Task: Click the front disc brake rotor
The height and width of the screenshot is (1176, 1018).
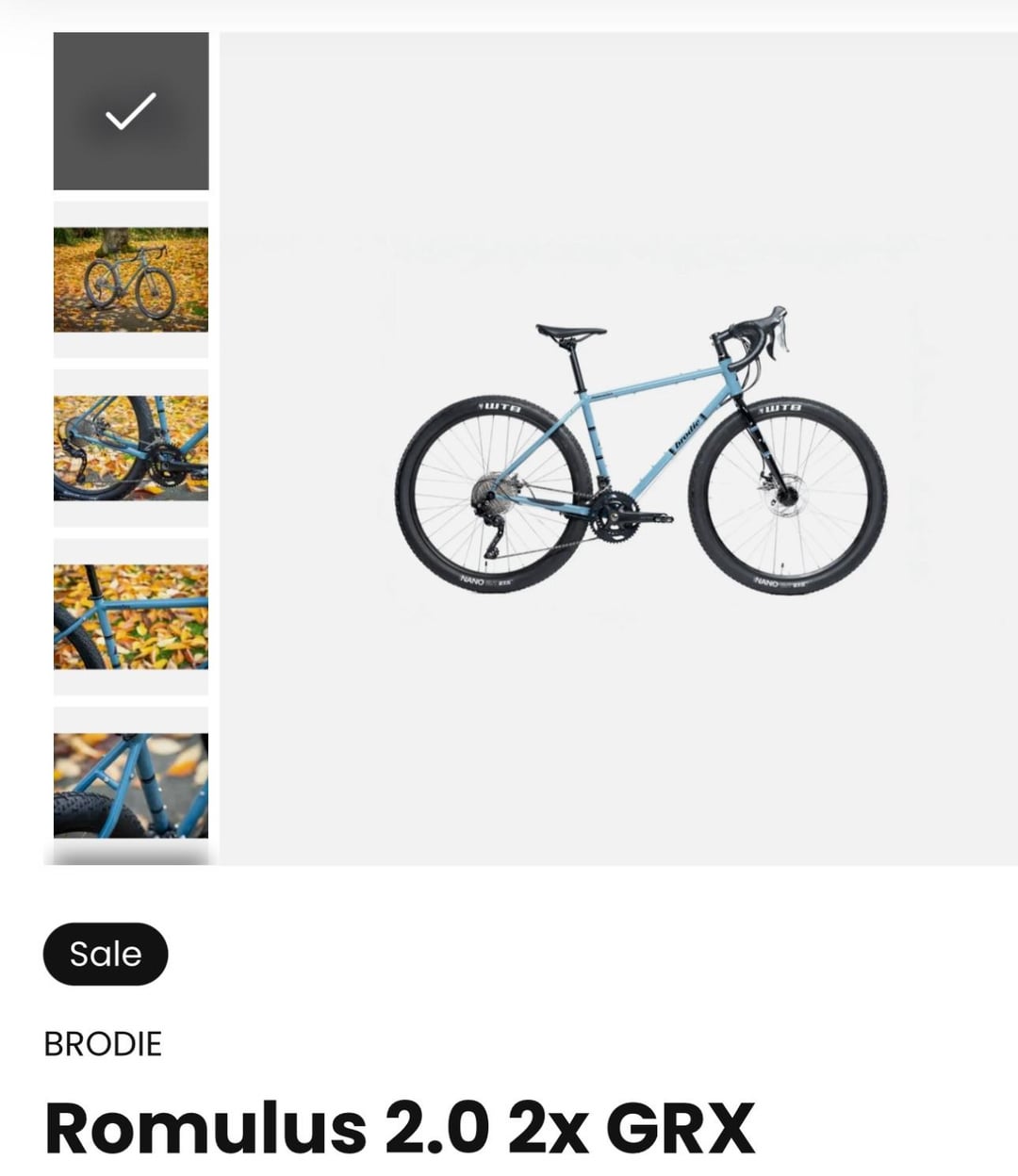Action: pyautogui.click(x=782, y=494)
